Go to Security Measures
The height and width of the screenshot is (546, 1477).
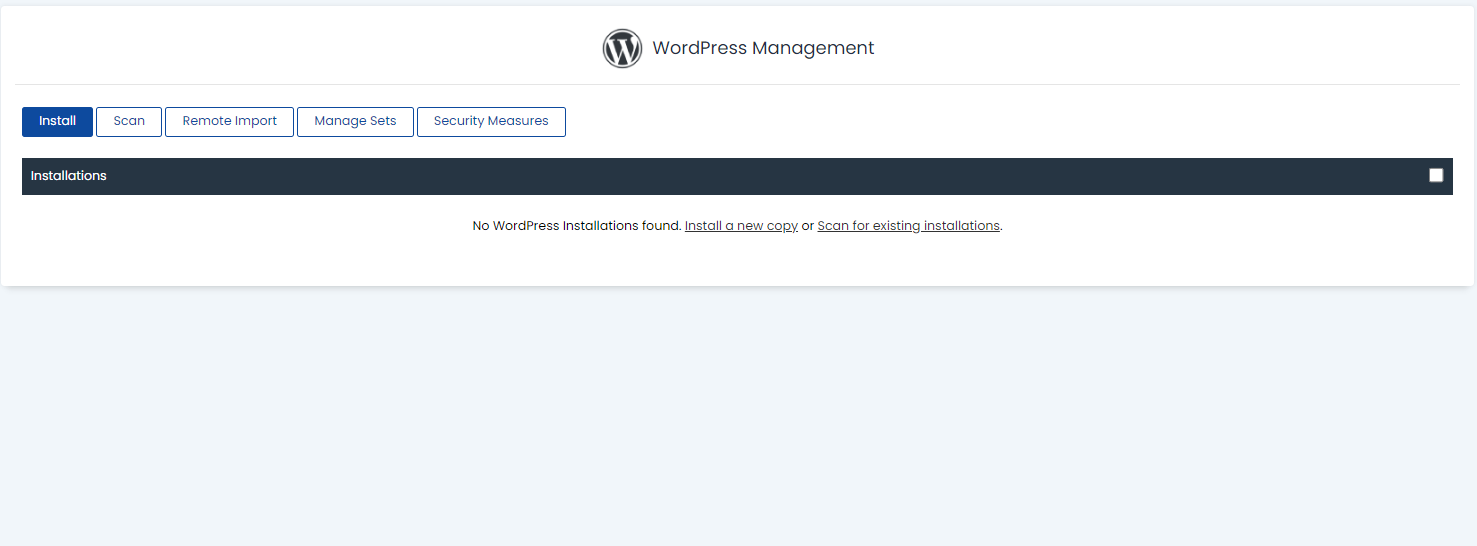(x=491, y=121)
